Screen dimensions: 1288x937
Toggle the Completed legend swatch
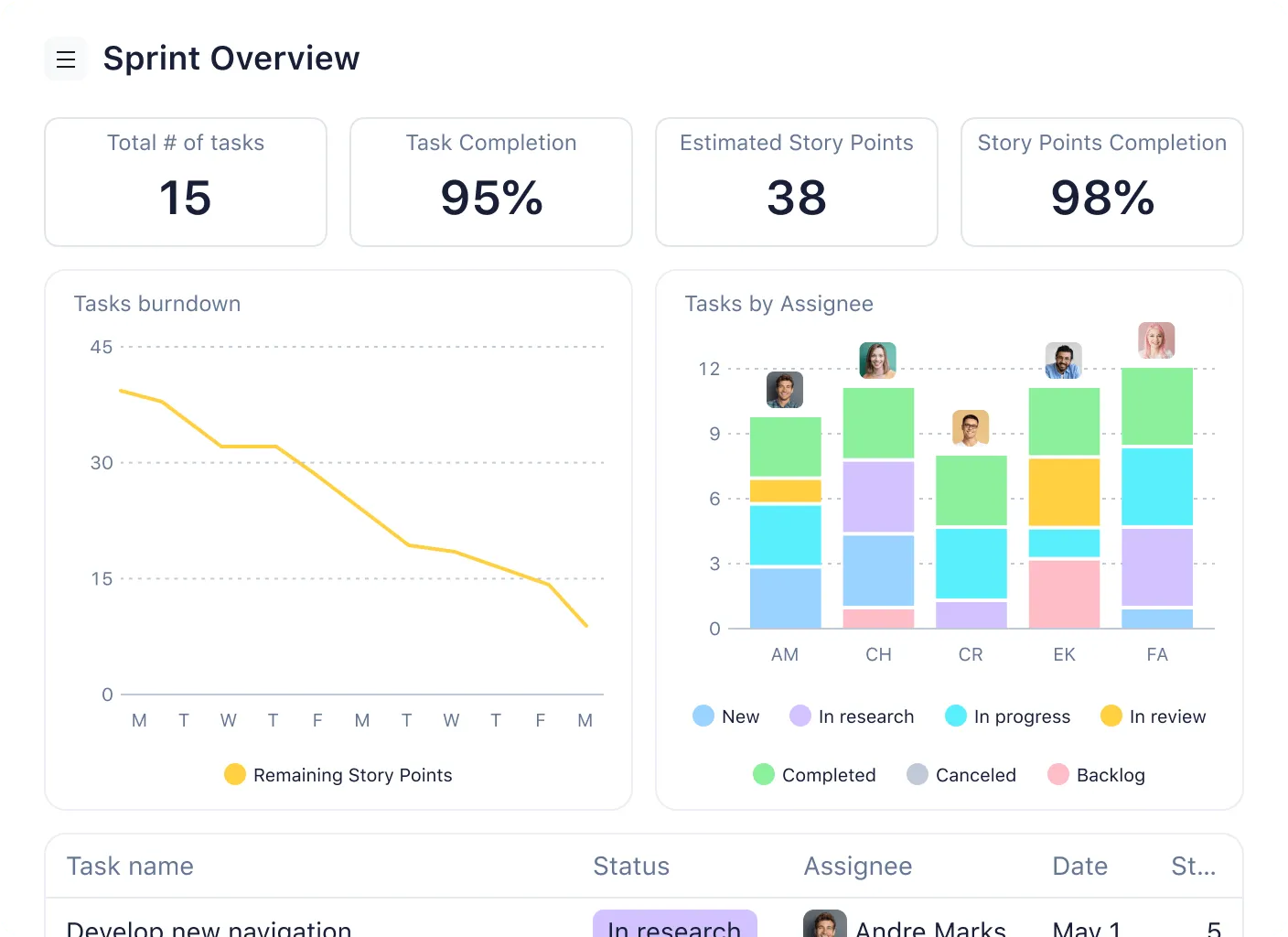point(764,774)
